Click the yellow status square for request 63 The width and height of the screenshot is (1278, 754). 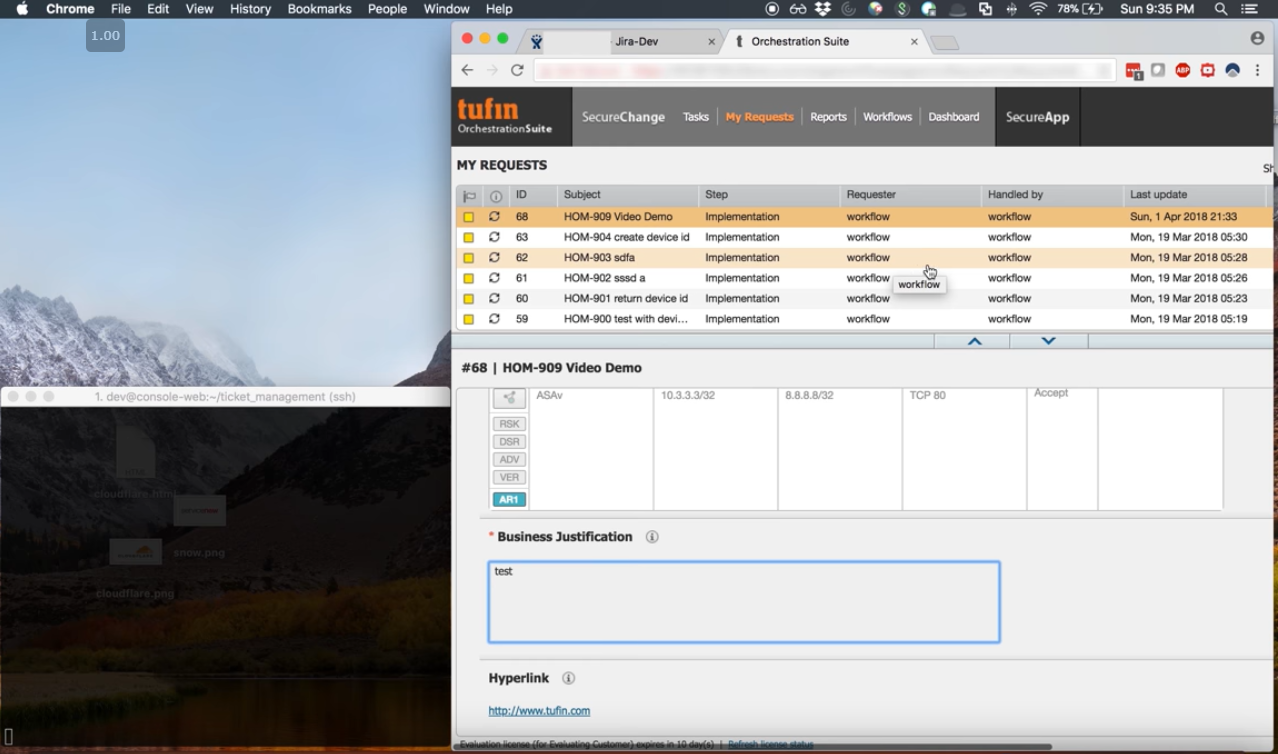(468, 237)
